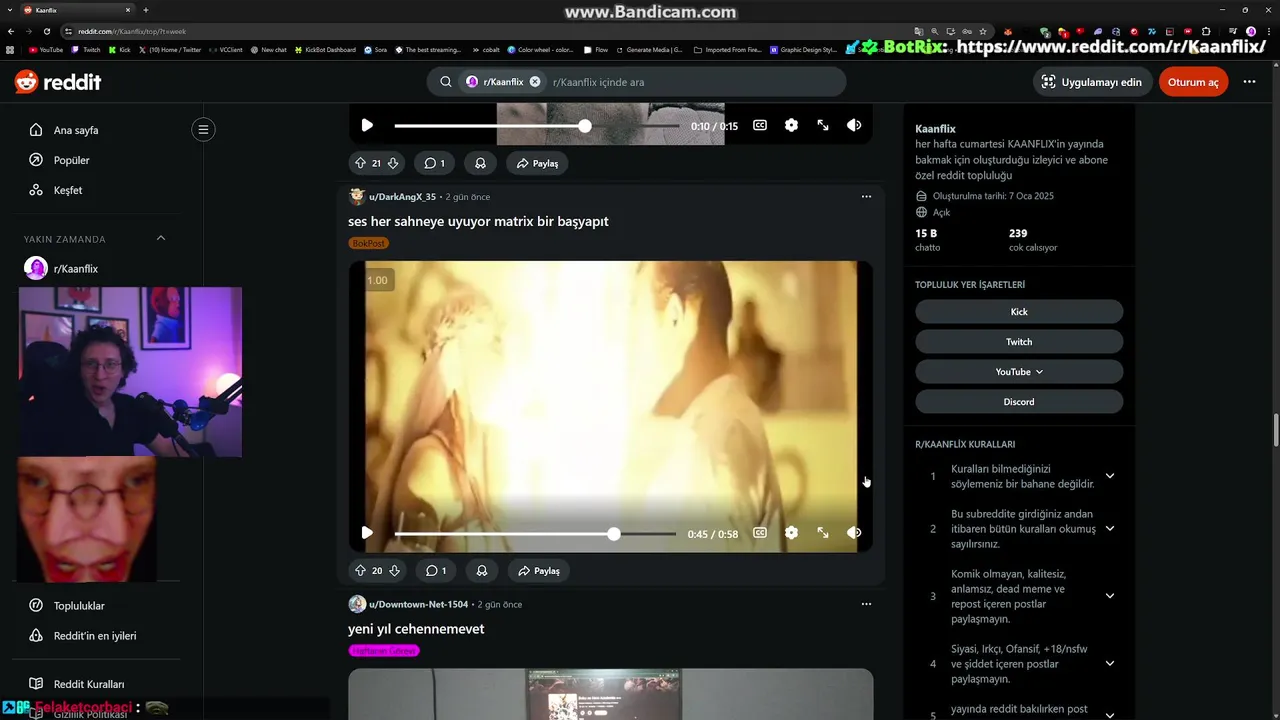Open the Kick community bookmark
This screenshot has height=720, width=1280.
(x=1019, y=312)
